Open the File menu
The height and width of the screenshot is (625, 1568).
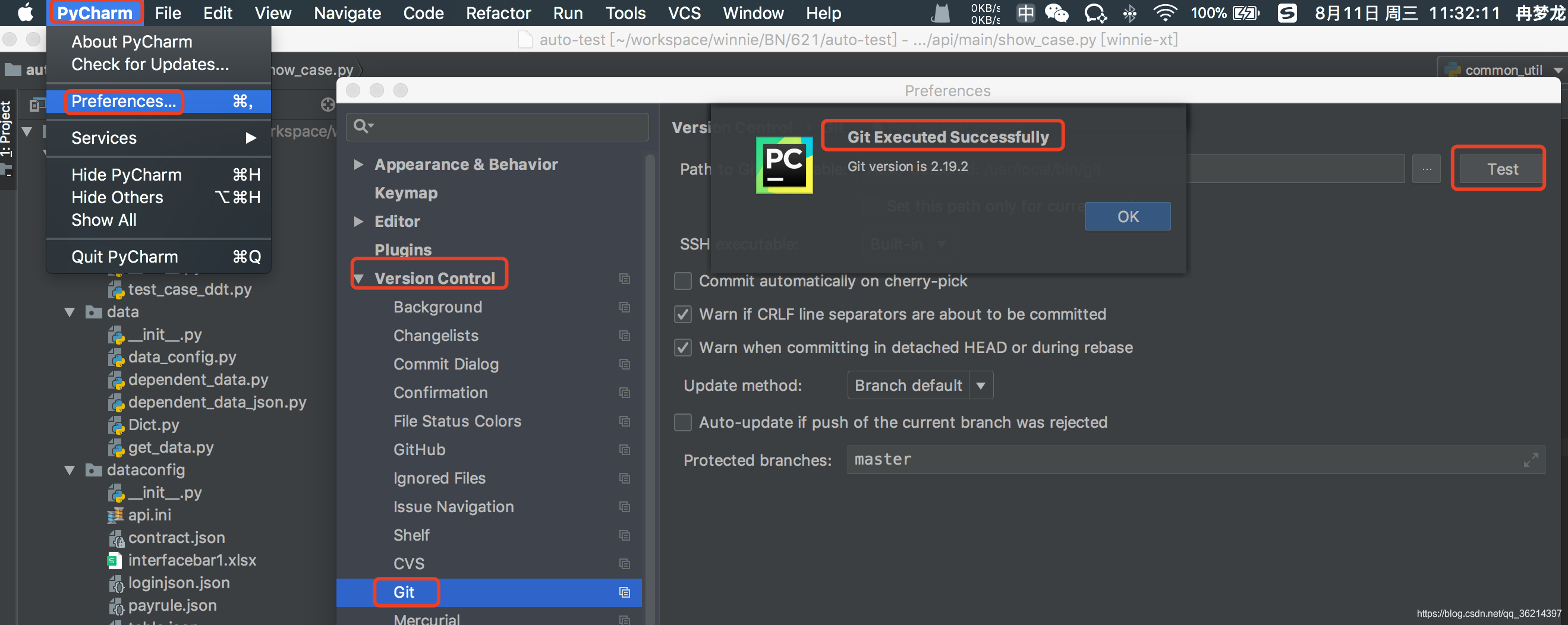click(168, 13)
